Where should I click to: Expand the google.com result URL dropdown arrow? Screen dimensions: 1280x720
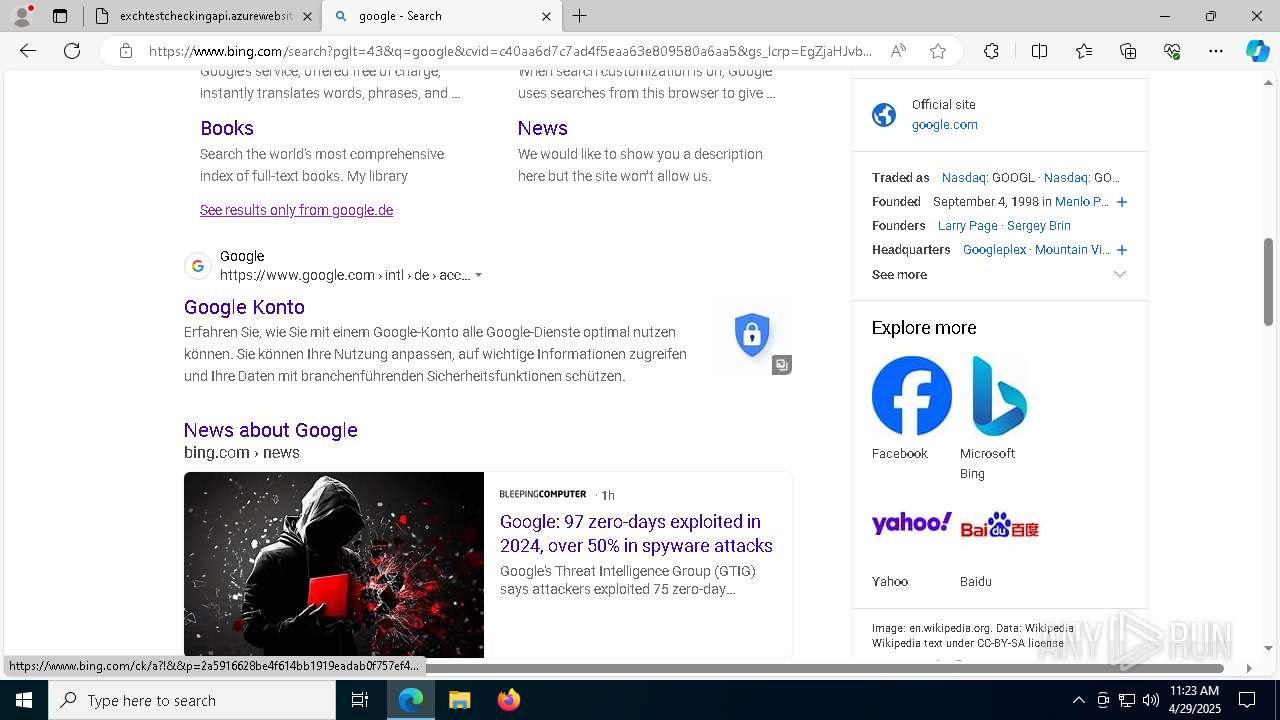(478, 275)
